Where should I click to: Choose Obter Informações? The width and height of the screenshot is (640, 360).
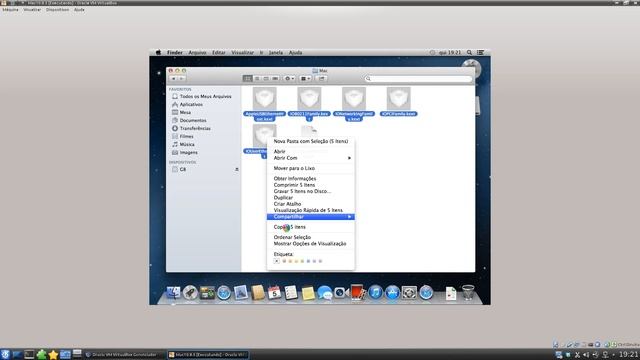point(311,178)
